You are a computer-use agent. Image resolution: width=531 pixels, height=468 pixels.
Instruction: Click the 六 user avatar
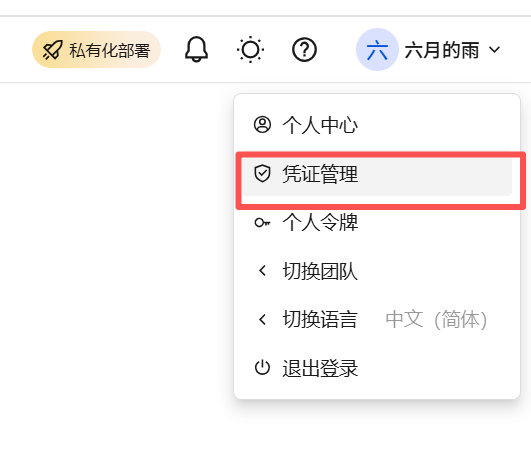pyautogui.click(x=377, y=49)
